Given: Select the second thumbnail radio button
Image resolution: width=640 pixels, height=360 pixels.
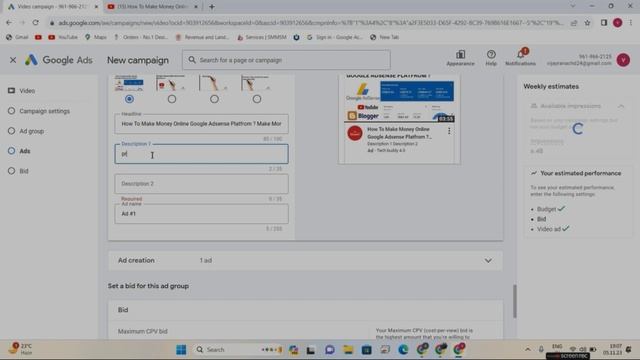Looking at the screenshot, I should point(172,99).
